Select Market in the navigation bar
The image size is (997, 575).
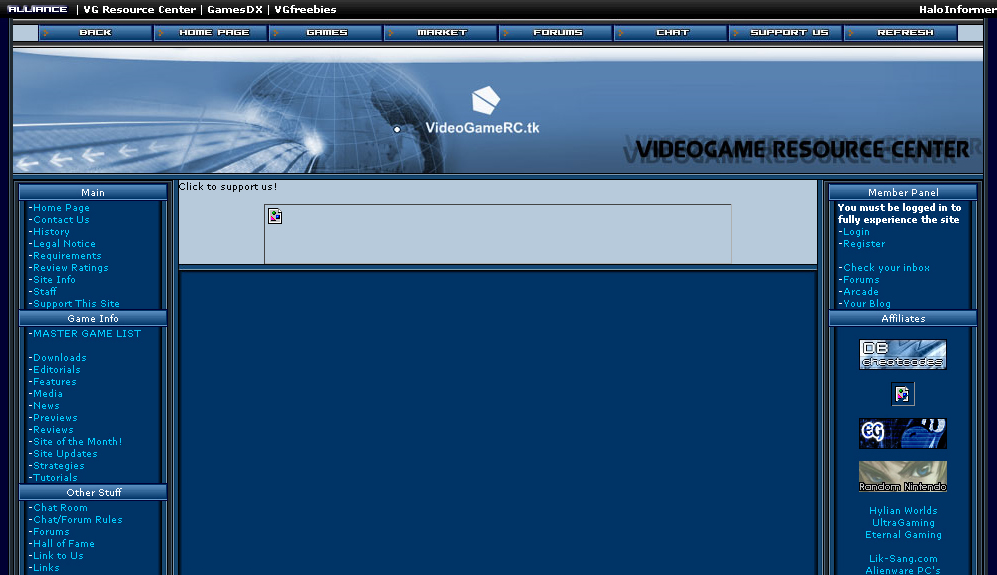pos(442,33)
